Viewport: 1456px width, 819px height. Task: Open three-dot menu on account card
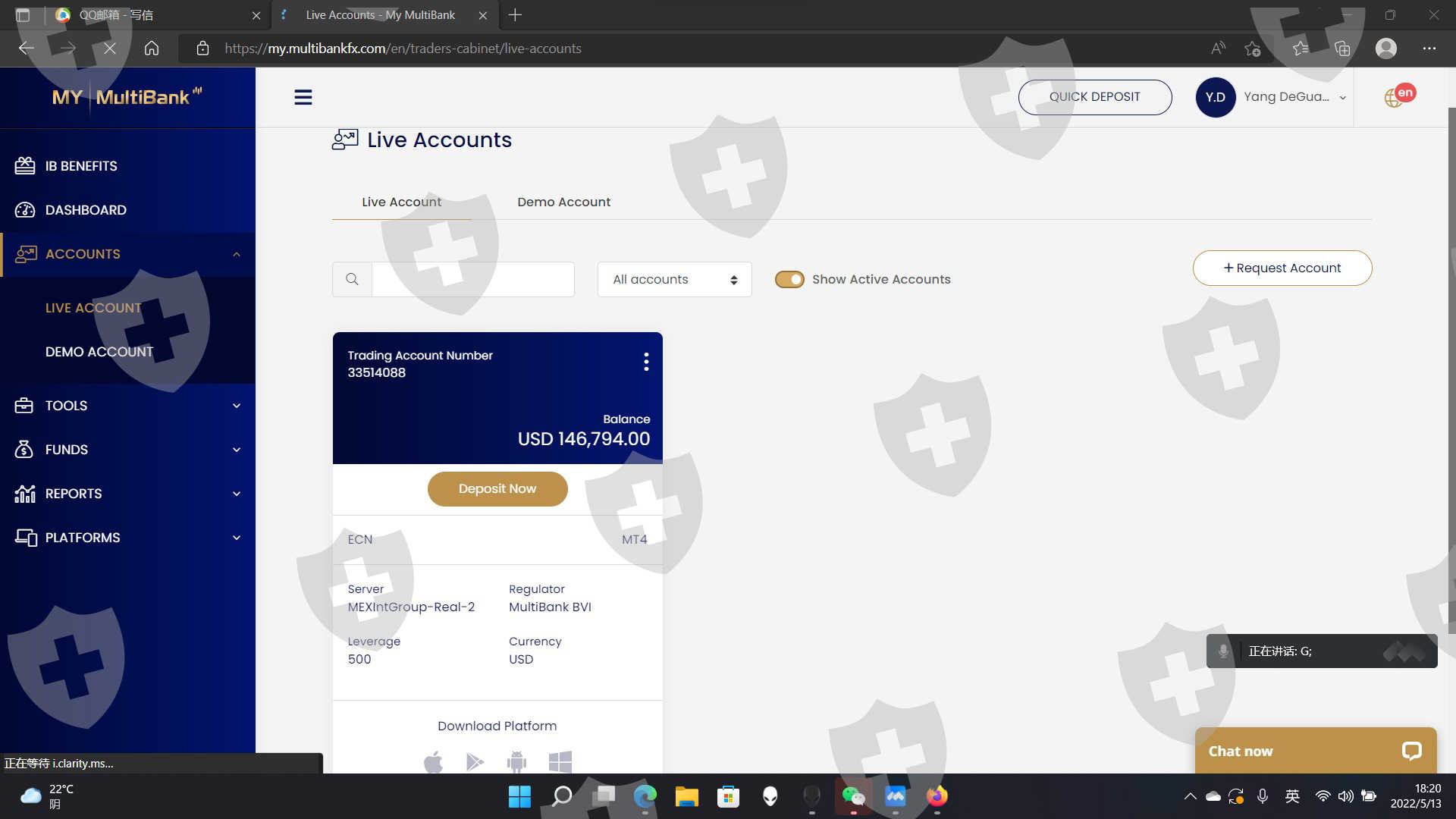pyautogui.click(x=646, y=362)
